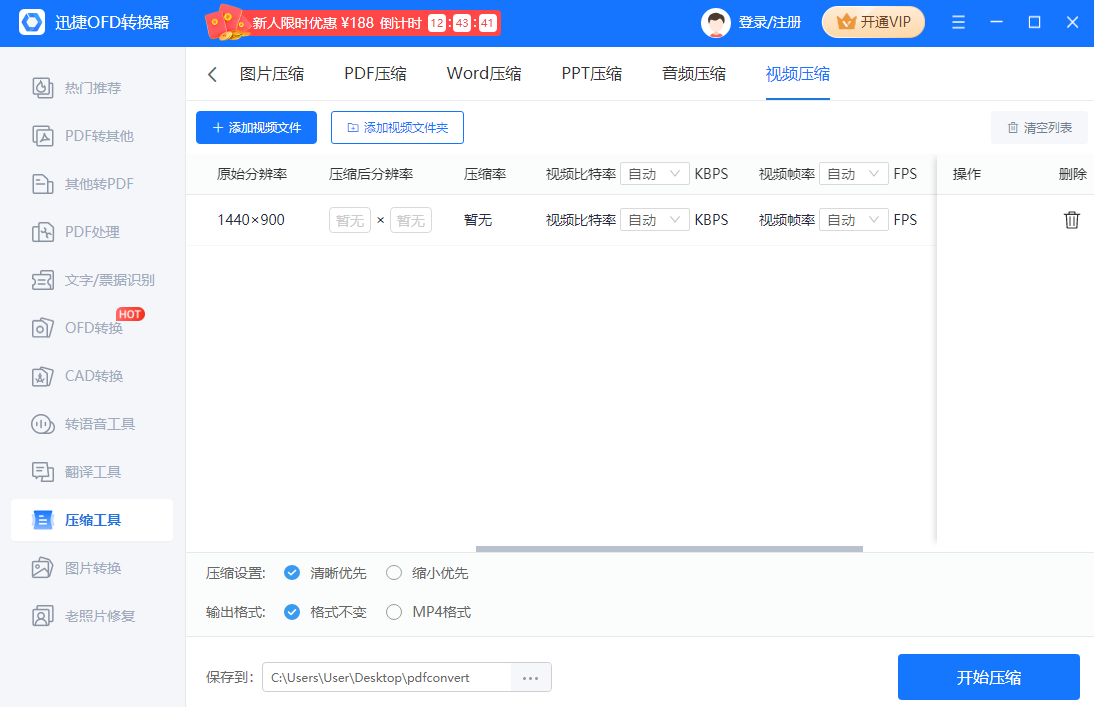Choose the 其他转PDF sidebar icon
Viewport: 1094px width, 707px height.
pos(43,184)
